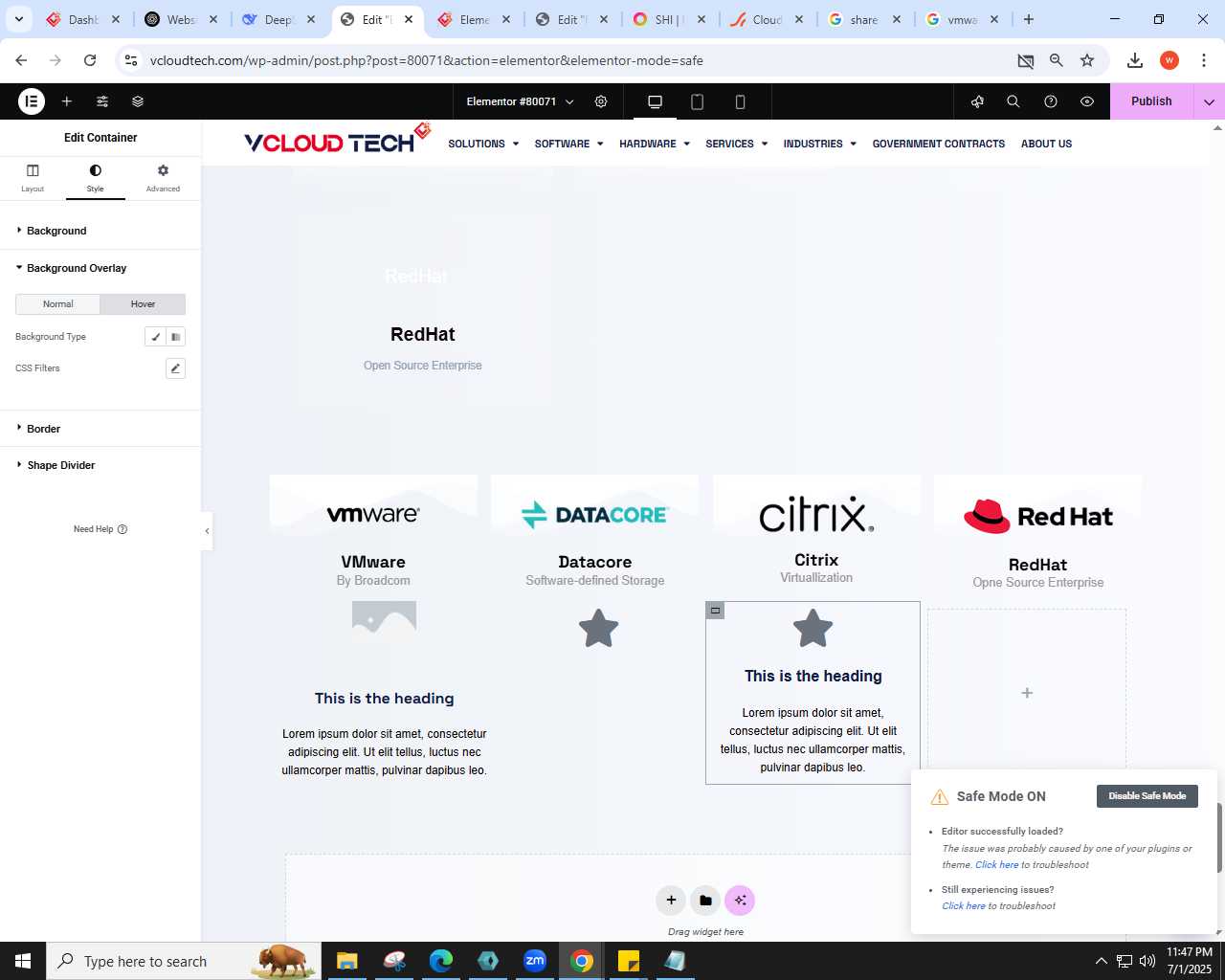Click image placeholder under VMware
Viewport: 1225px width, 980px height.
click(384, 617)
